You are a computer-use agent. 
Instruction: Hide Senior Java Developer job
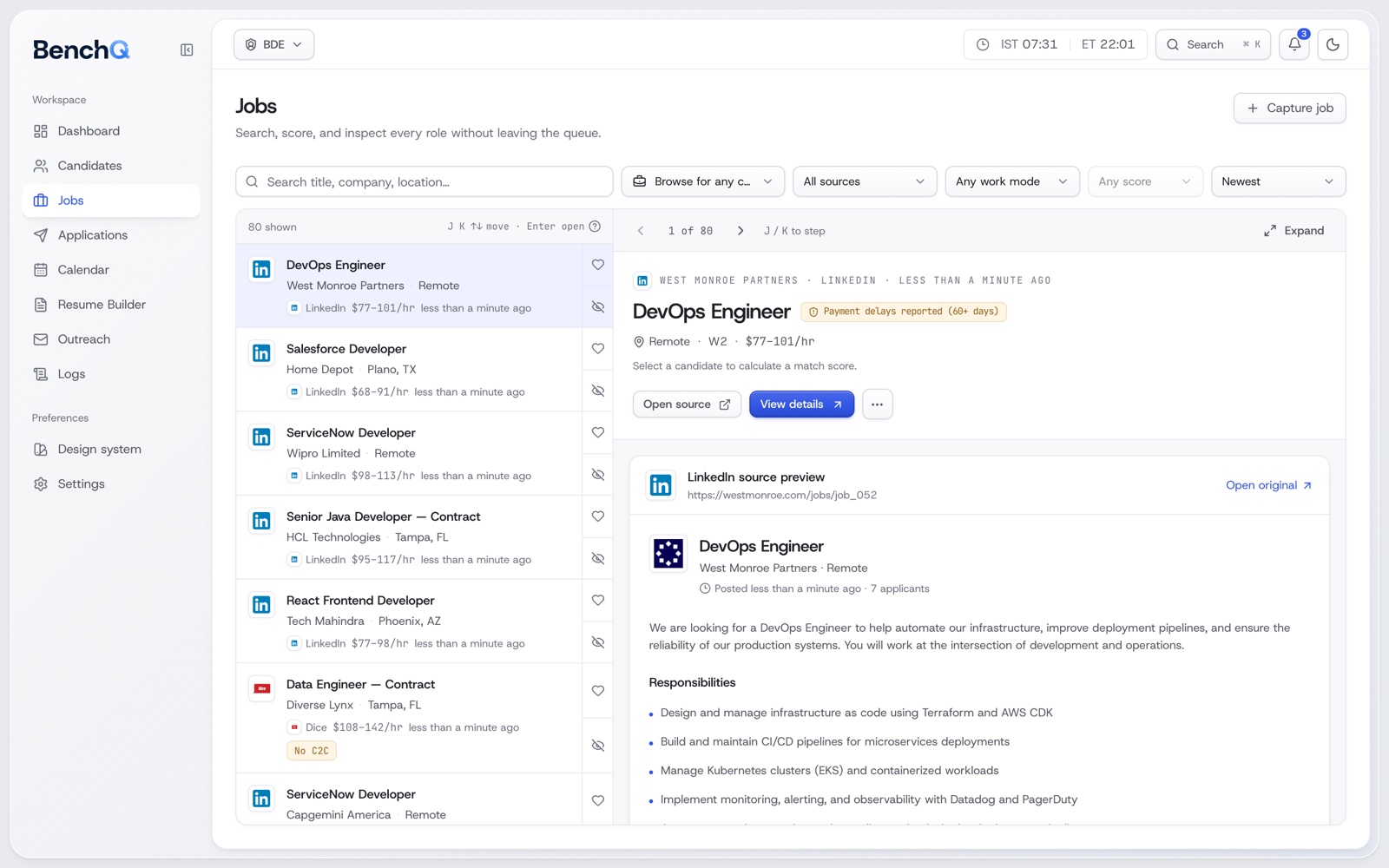pyautogui.click(x=598, y=558)
